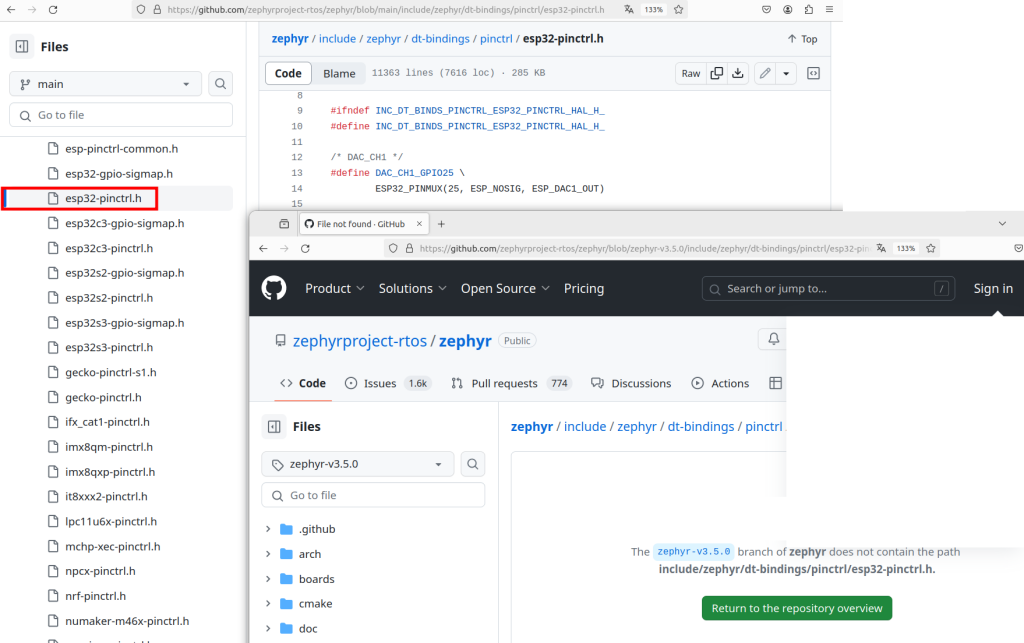Image resolution: width=1024 pixels, height=643 pixels.
Task: Click the back window address bar URL
Action: pyautogui.click(x=385, y=10)
